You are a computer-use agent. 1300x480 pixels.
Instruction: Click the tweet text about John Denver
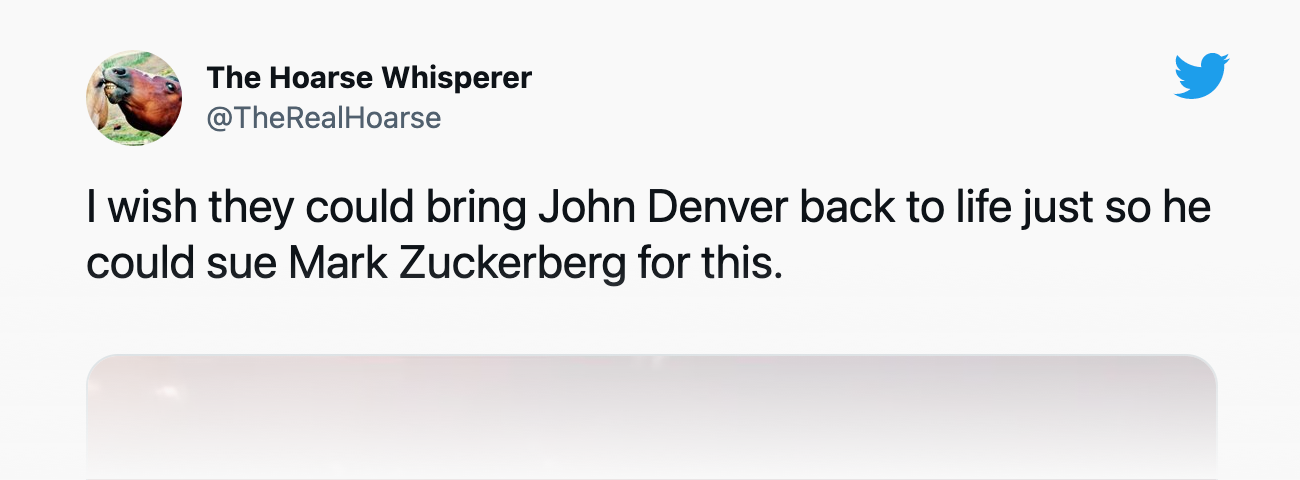pyautogui.click(x=648, y=234)
